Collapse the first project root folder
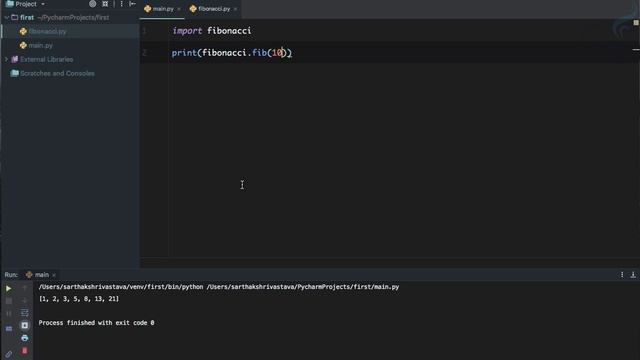The width and height of the screenshot is (640, 360). tap(6, 18)
